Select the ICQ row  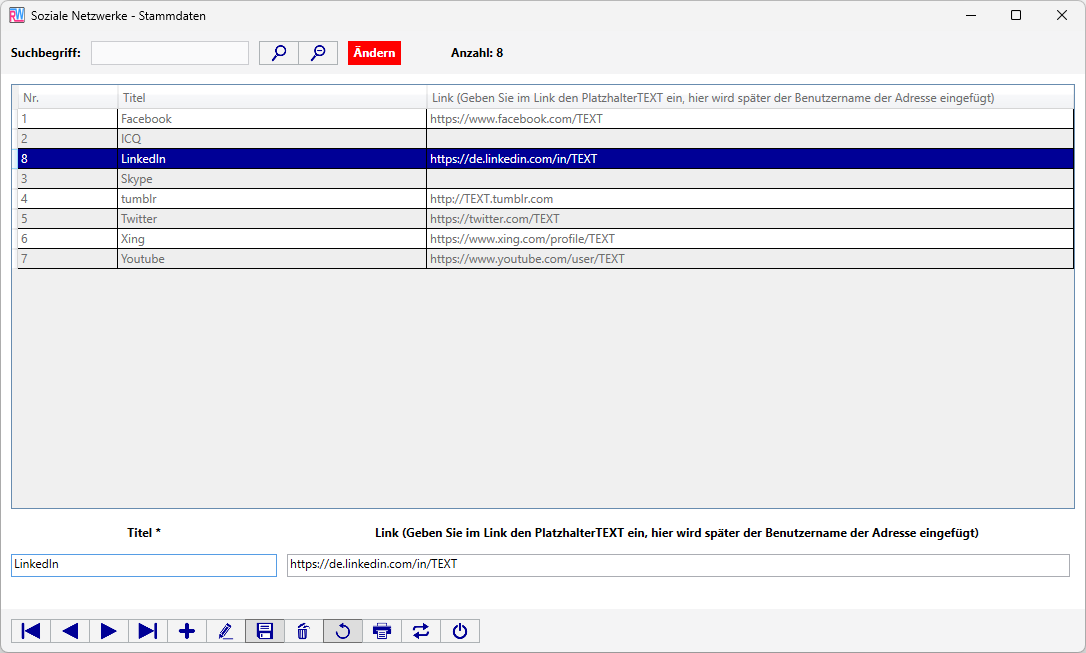(546, 139)
